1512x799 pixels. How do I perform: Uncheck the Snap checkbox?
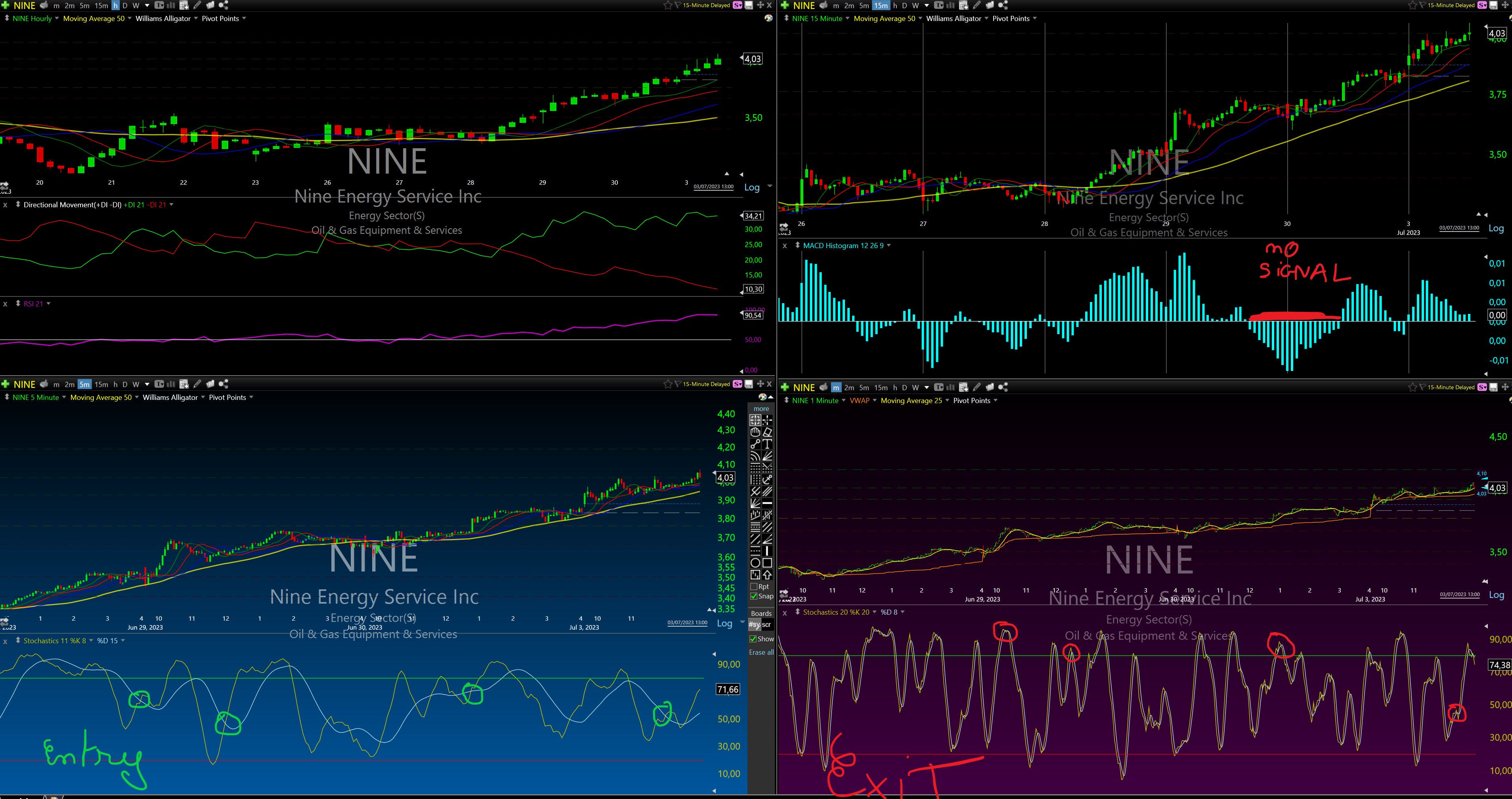click(754, 596)
